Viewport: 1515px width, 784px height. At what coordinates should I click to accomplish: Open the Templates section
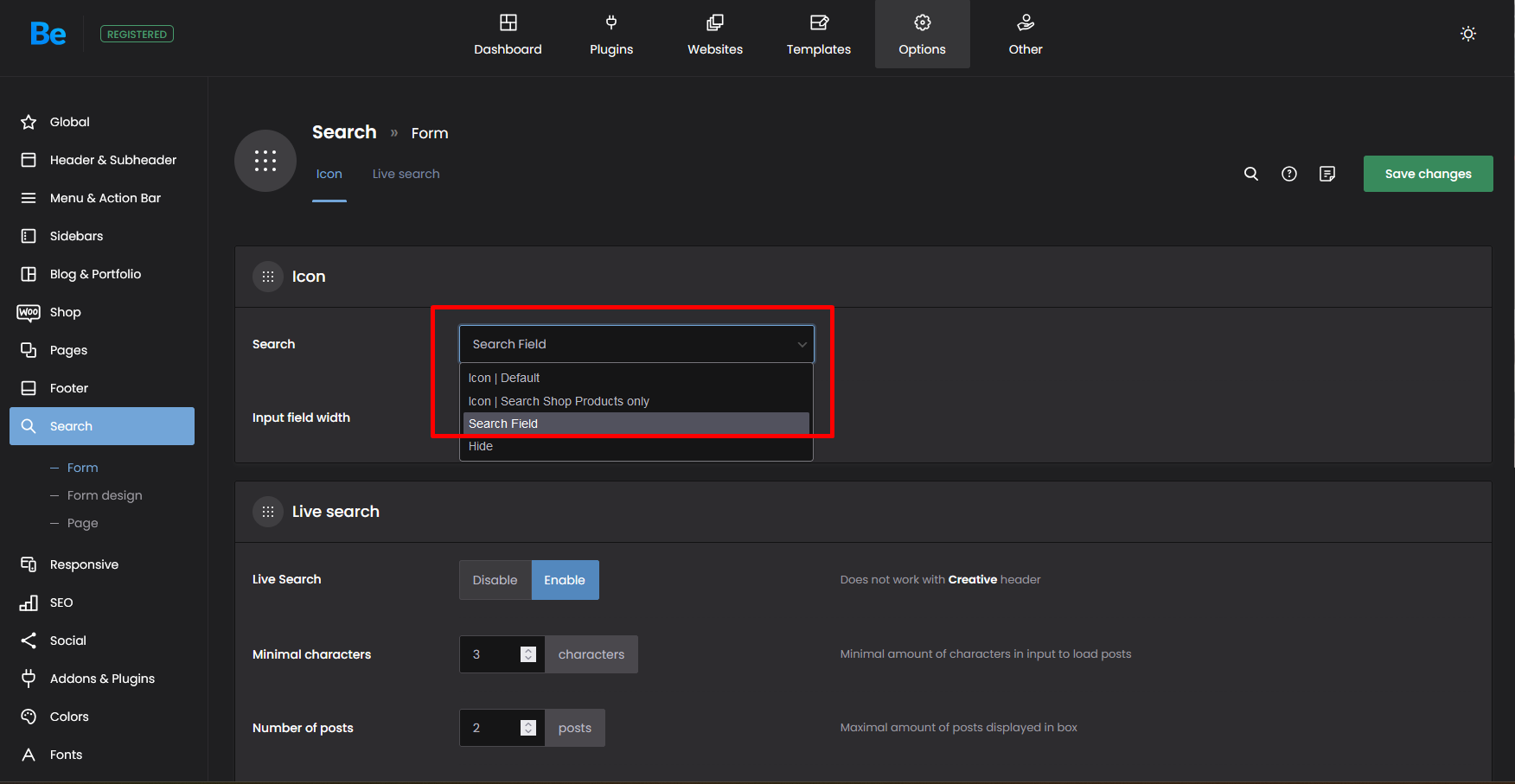coord(819,35)
